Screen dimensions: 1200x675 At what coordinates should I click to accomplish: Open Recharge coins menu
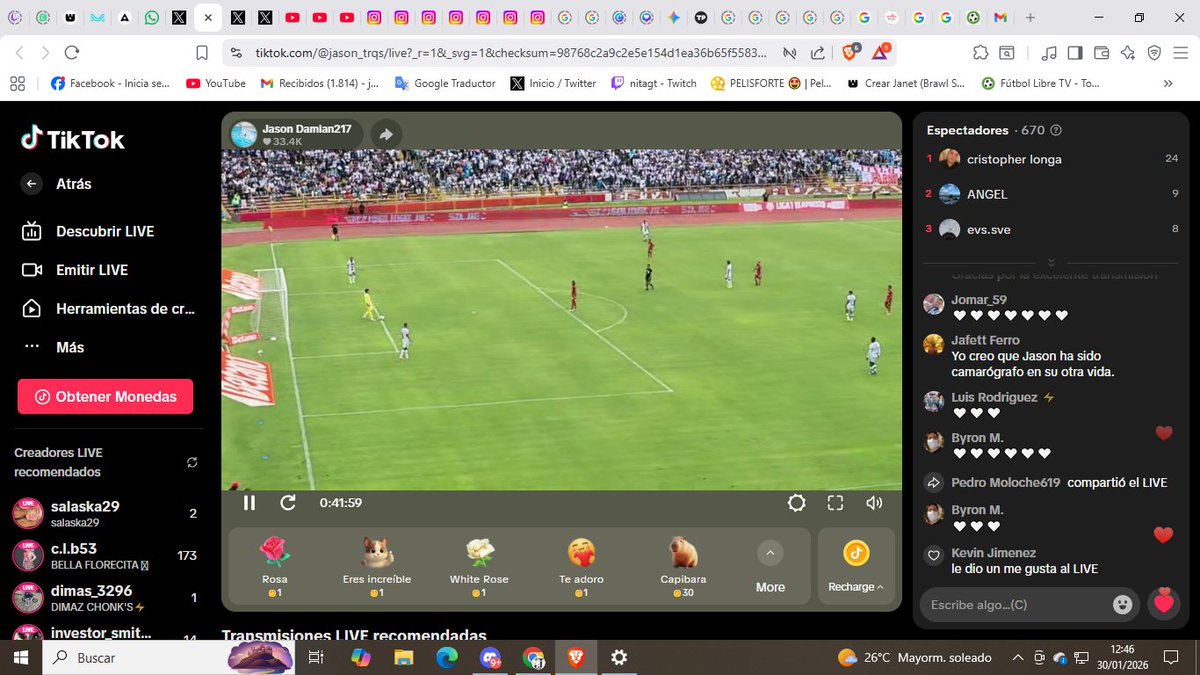[856, 566]
